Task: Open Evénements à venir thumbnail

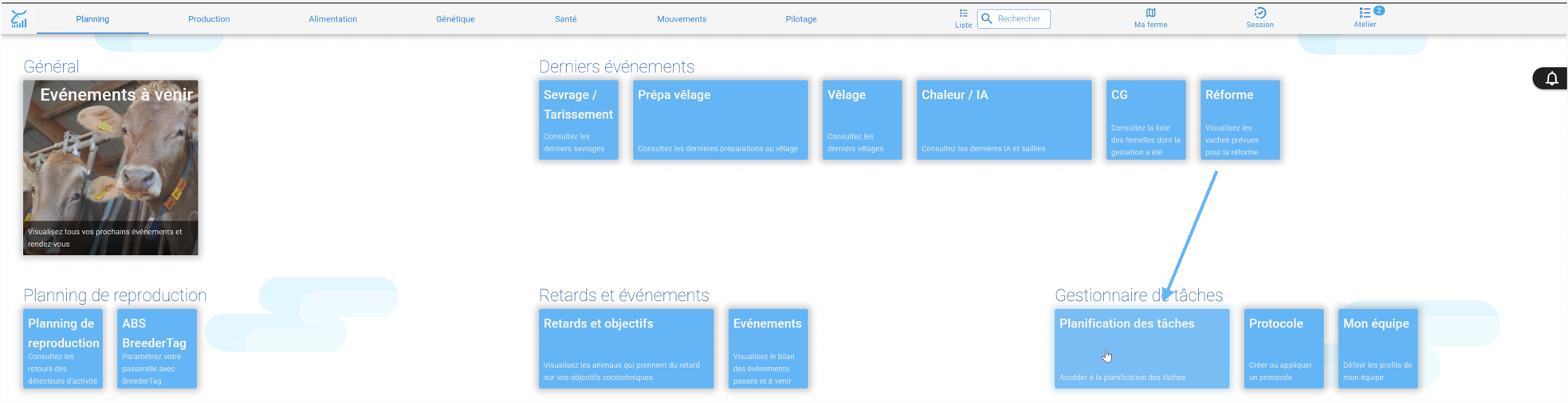Action: (x=111, y=167)
